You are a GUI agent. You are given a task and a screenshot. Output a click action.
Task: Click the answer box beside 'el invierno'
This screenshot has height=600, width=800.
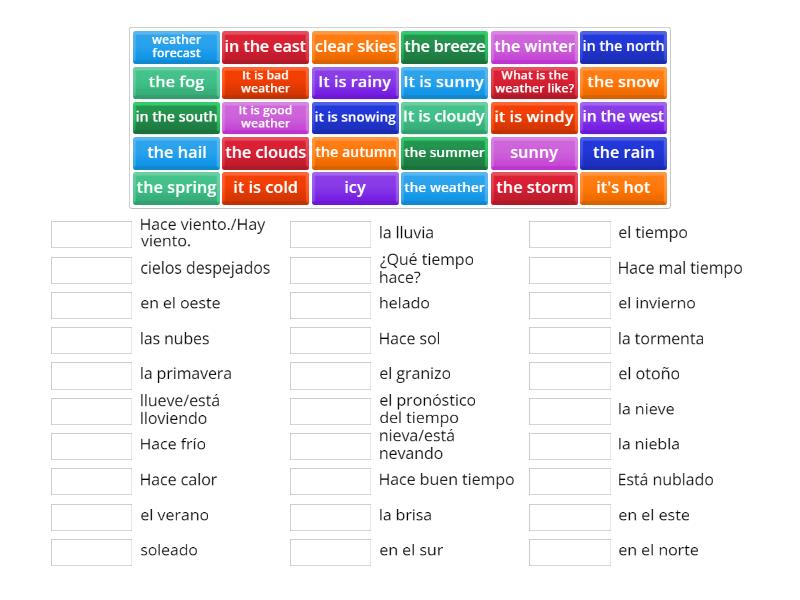tap(569, 304)
